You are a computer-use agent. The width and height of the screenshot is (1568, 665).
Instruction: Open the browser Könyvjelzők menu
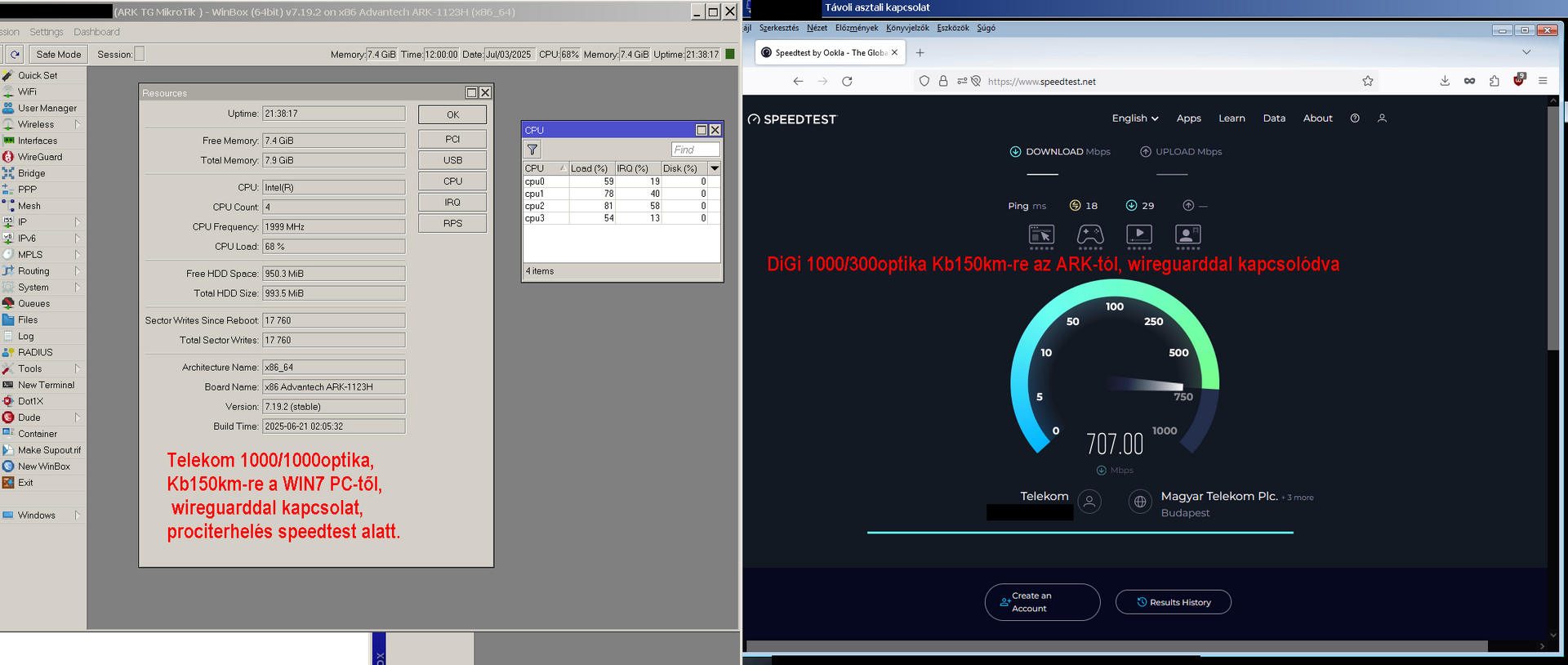[x=907, y=28]
